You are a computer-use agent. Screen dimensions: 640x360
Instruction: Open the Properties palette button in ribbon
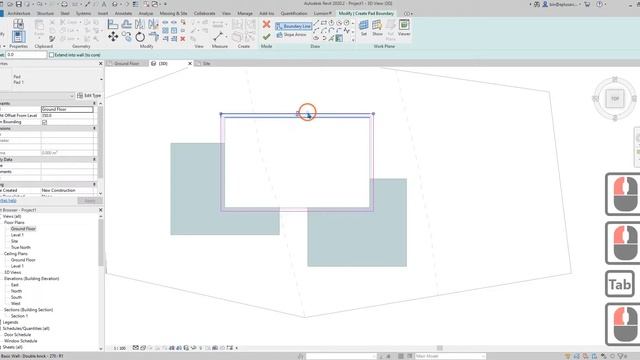coord(18,37)
